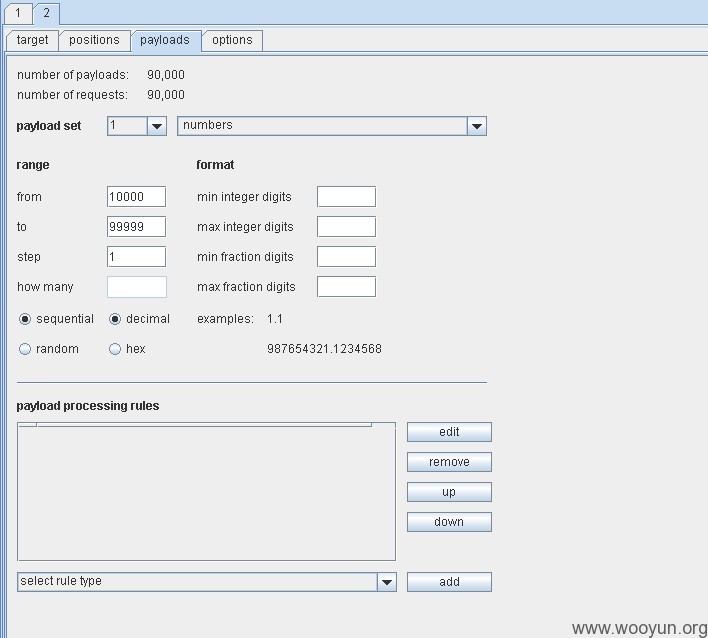
Task: Click the payload set label
Action: click(49, 126)
